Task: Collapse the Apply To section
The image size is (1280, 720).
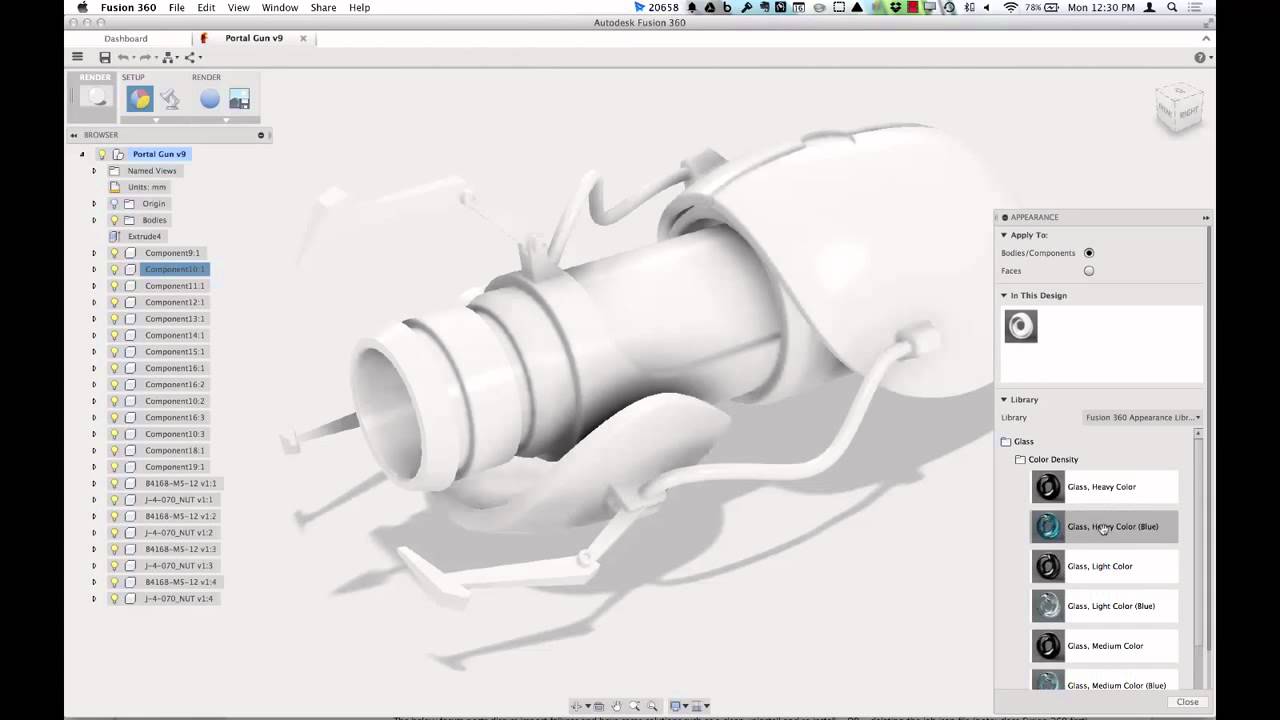Action: 1004,235
